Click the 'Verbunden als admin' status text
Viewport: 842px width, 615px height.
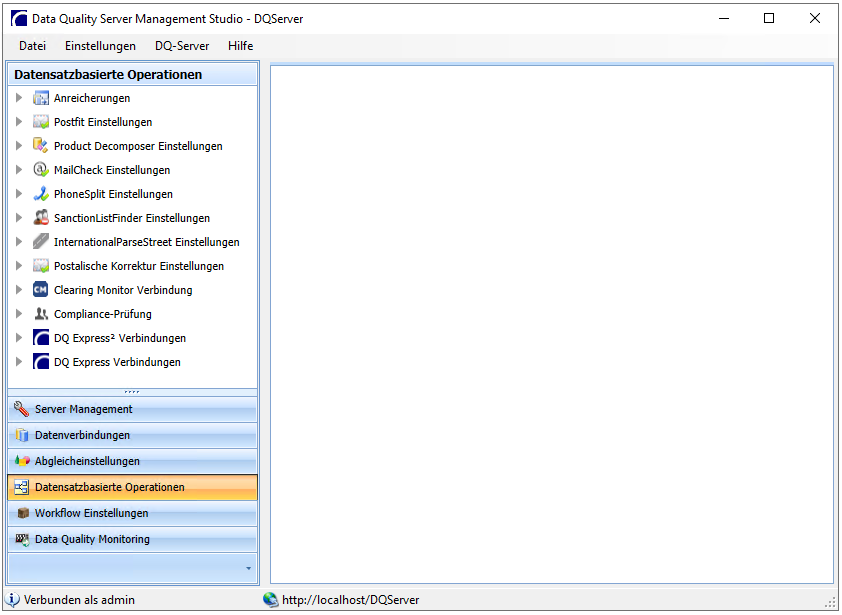[79, 599]
